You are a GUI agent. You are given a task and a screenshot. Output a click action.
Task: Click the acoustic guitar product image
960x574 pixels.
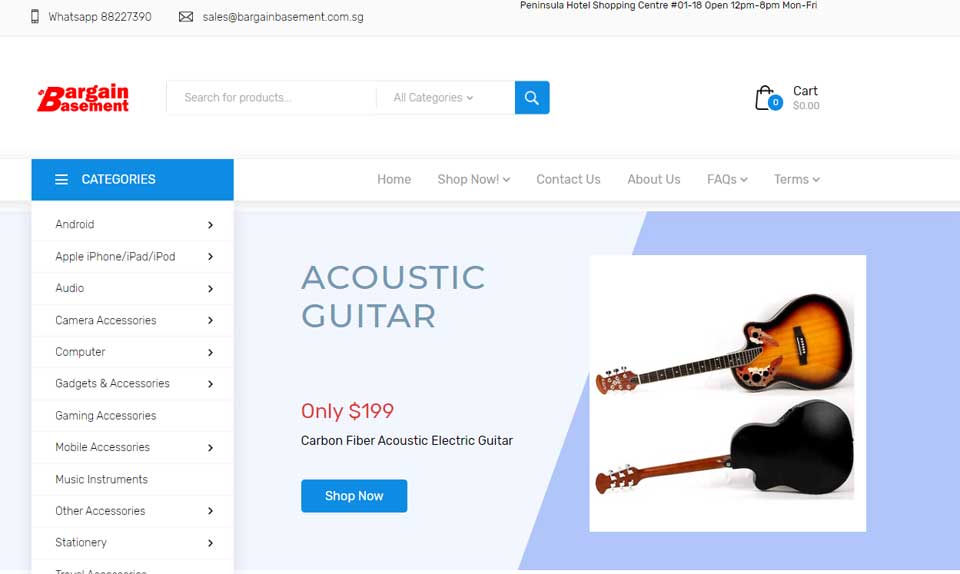[727, 393]
